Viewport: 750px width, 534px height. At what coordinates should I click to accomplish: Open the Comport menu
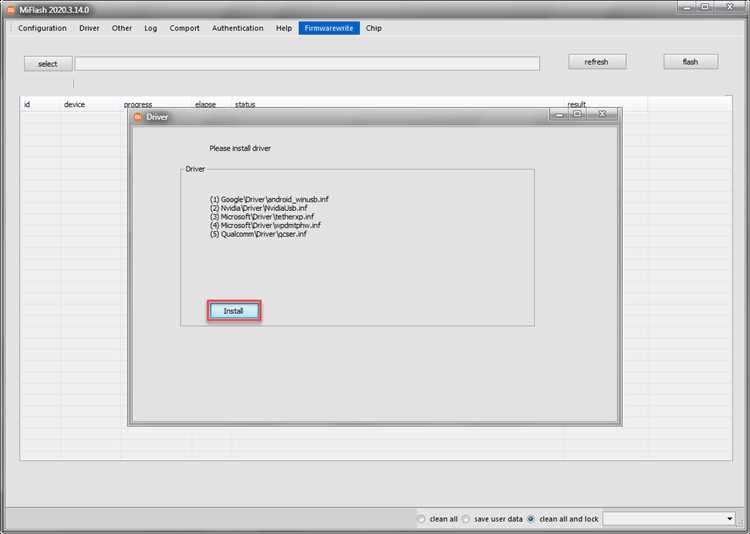184,28
